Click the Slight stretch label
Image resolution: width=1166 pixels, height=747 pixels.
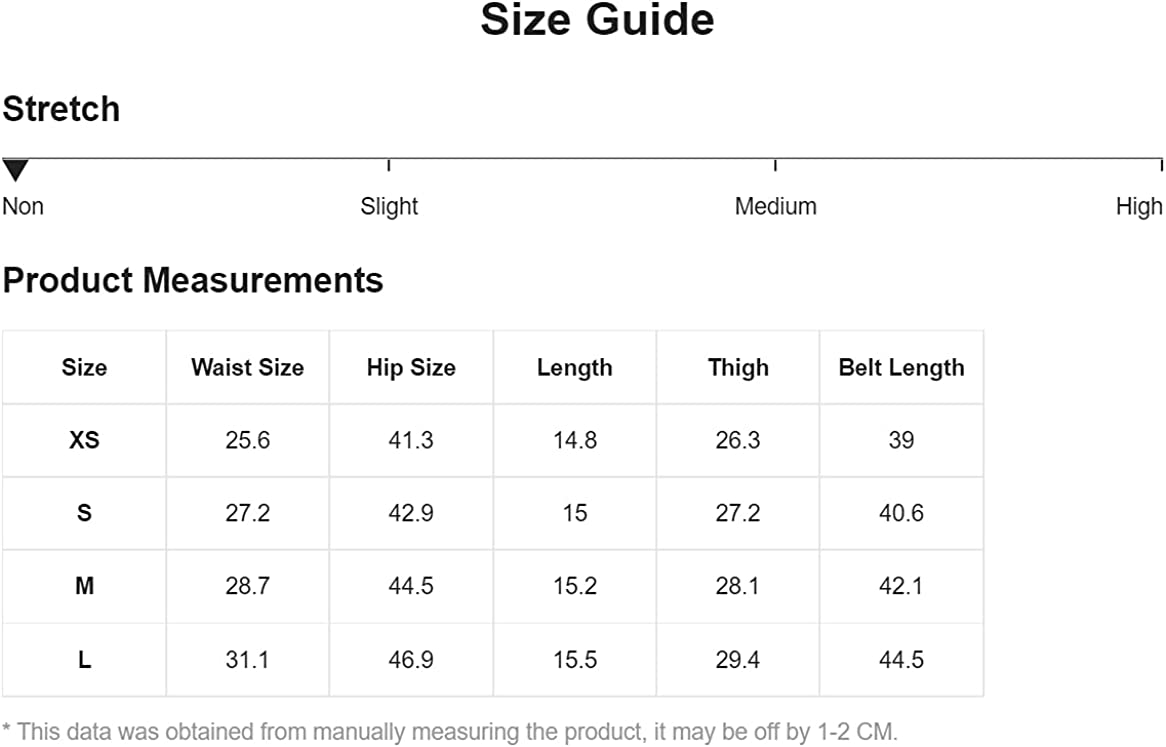(389, 206)
